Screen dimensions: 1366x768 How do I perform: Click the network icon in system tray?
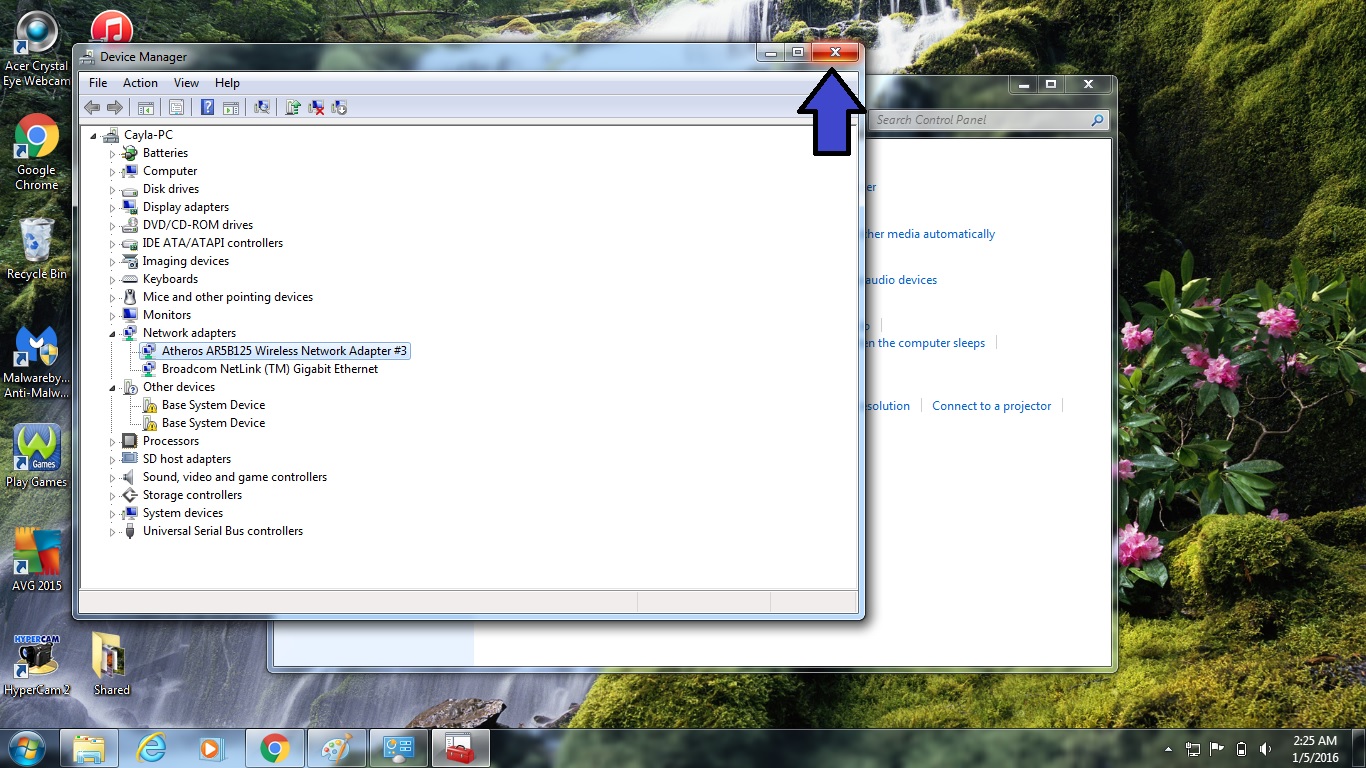click(x=1193, y=749)
